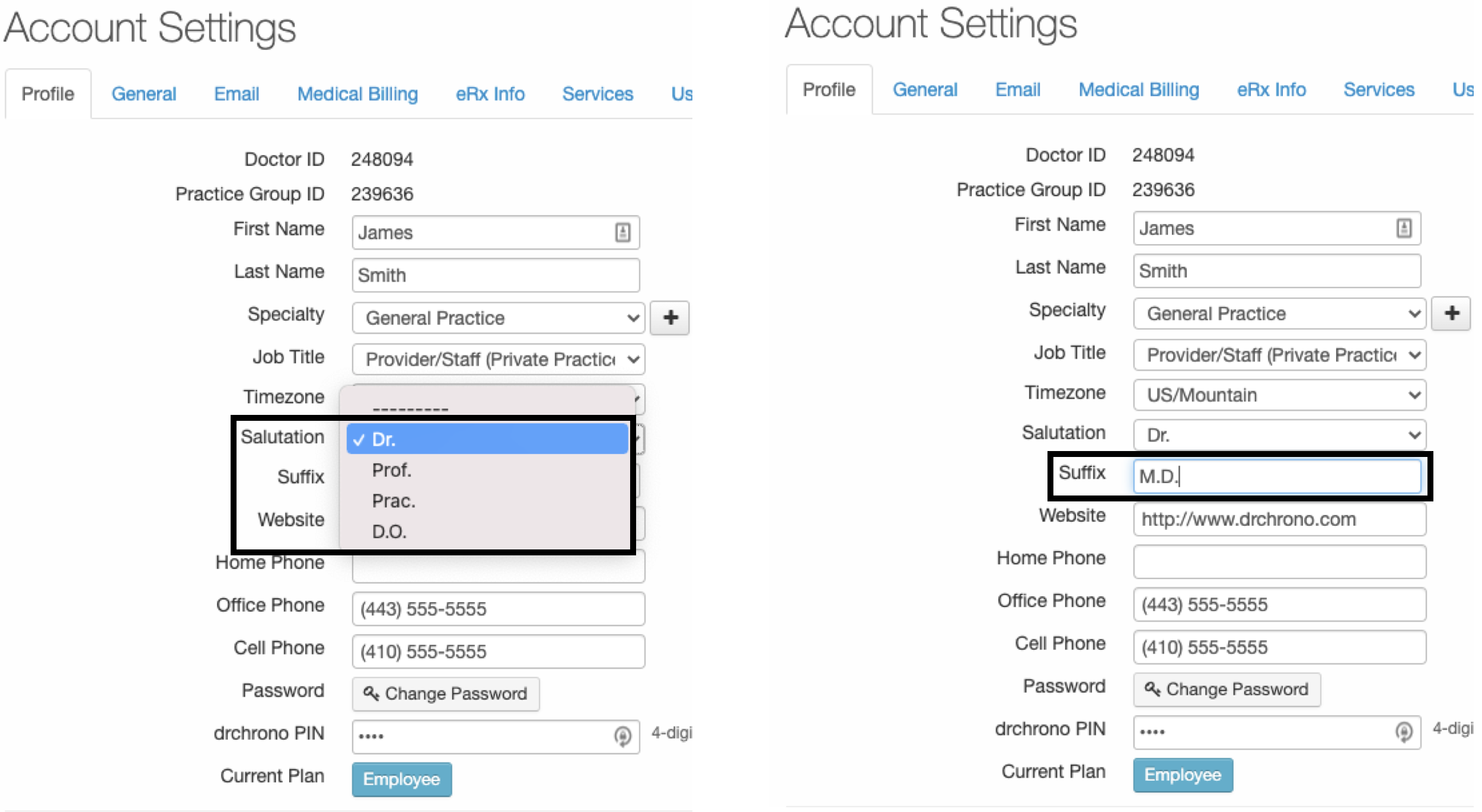1482x812 pixels.
Task: Click the empty Home Phone field in right panel
Action: pos(1280,562)
